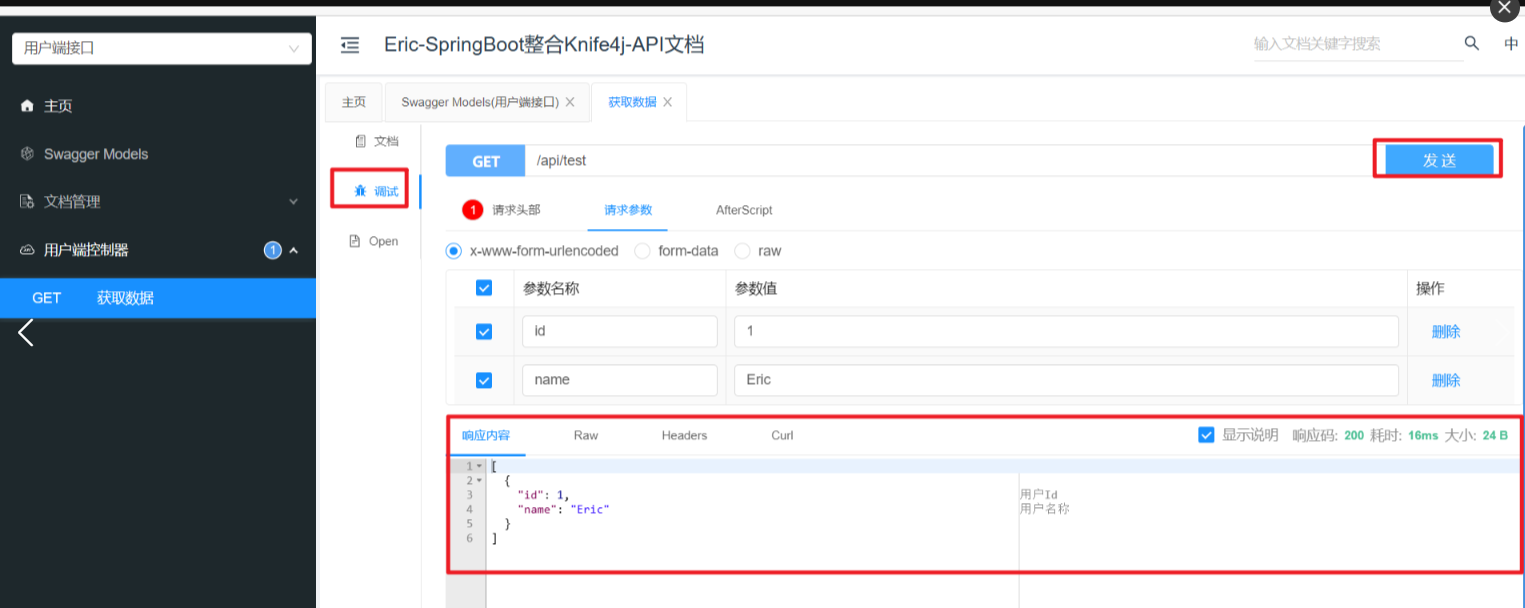Switch to 响应内容 response tab

coord(486,435)
